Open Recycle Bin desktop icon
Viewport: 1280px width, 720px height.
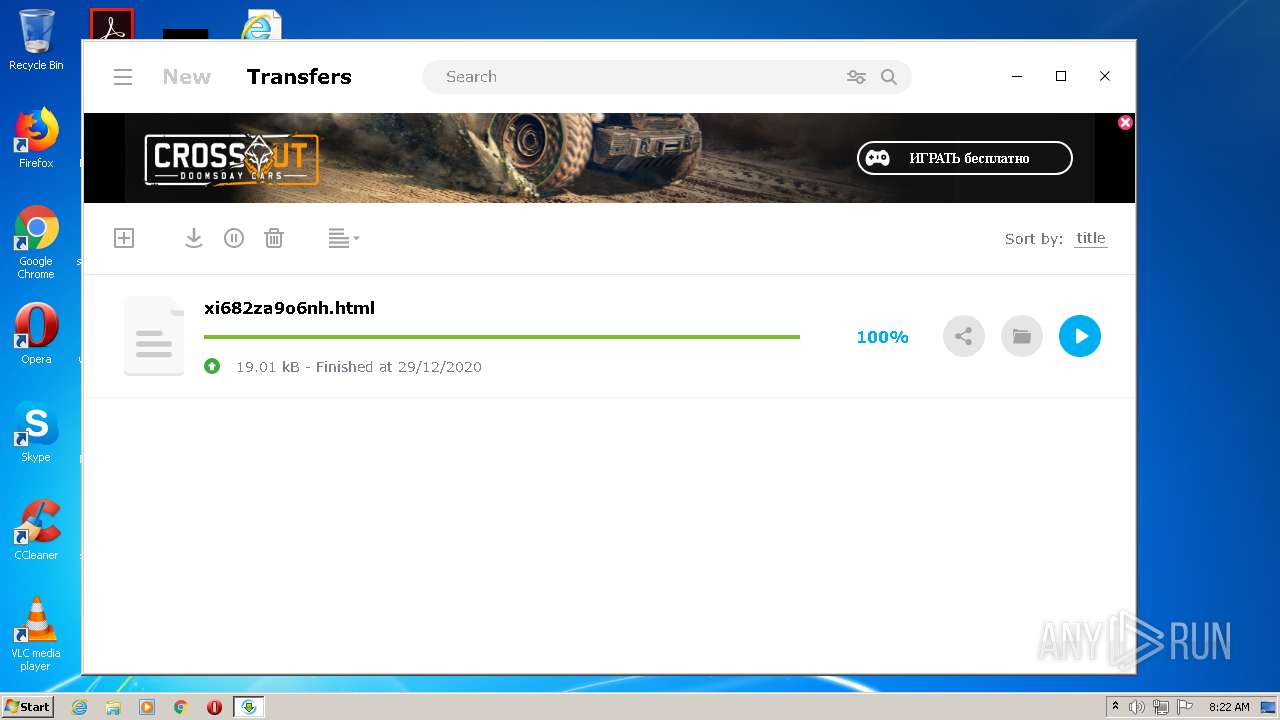click(36, 40)
